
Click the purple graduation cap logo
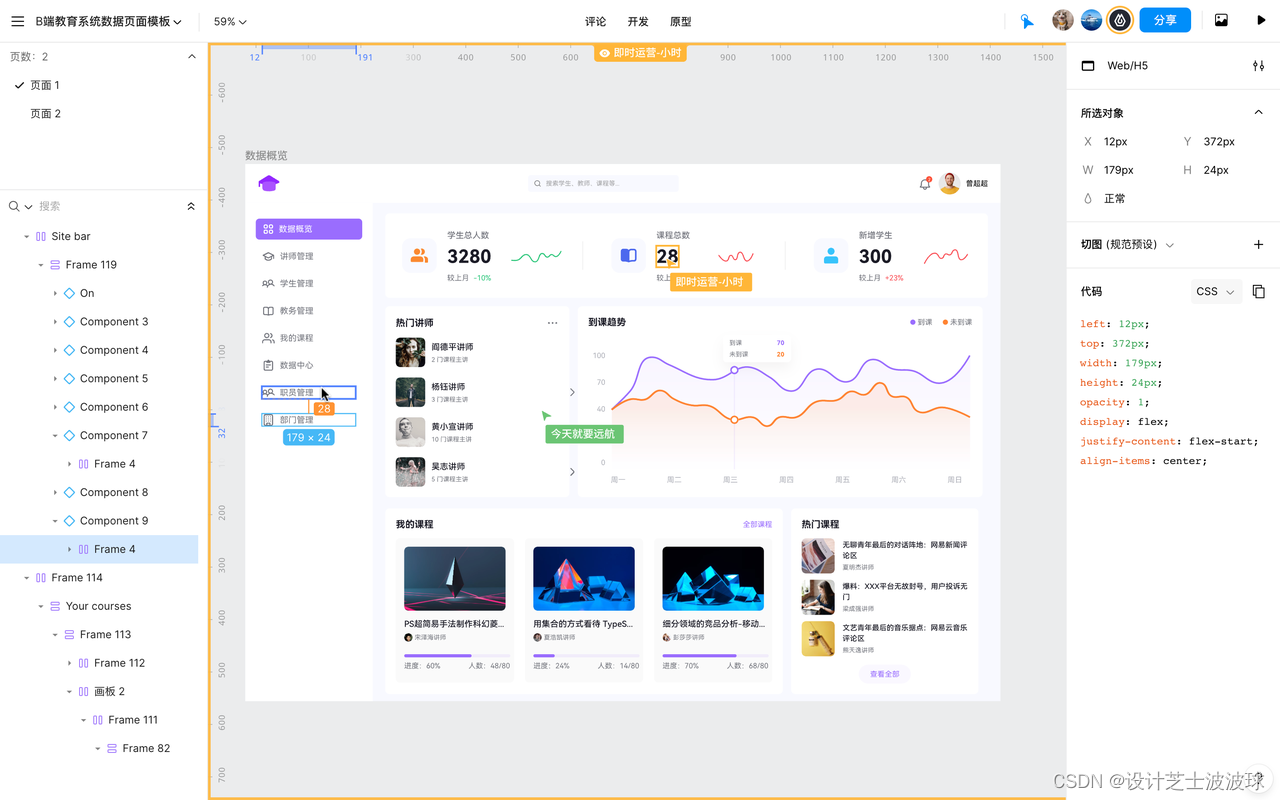(x=268, y=183)
